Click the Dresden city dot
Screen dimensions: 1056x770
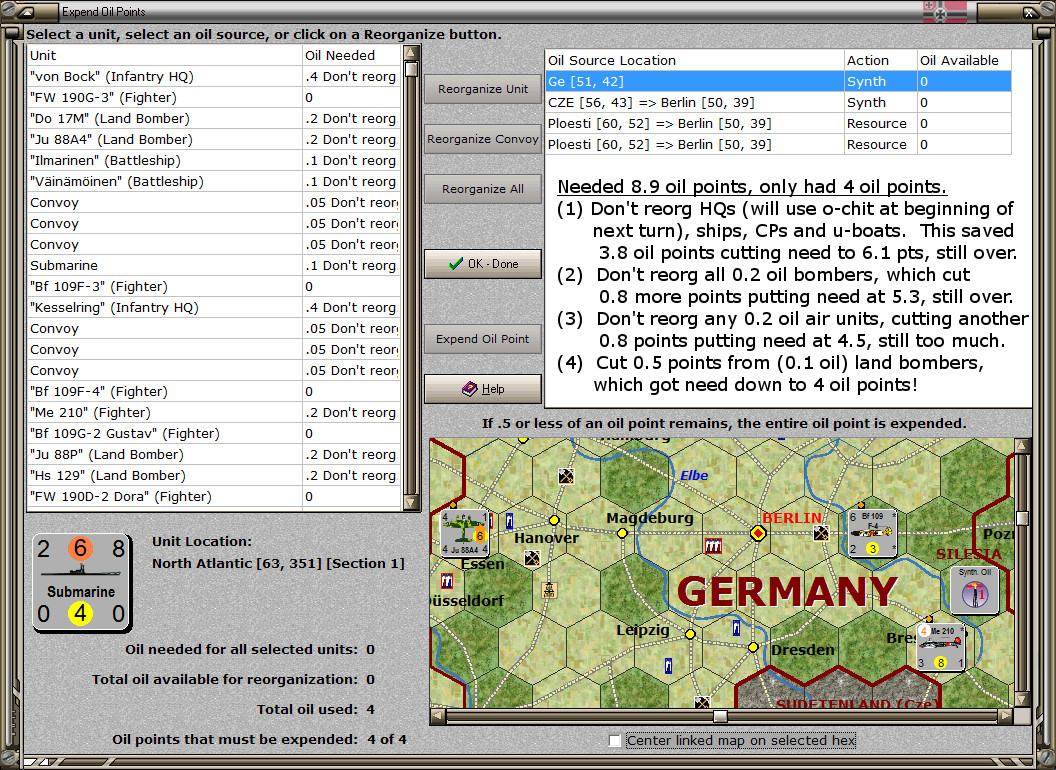(x=753, y=647)
